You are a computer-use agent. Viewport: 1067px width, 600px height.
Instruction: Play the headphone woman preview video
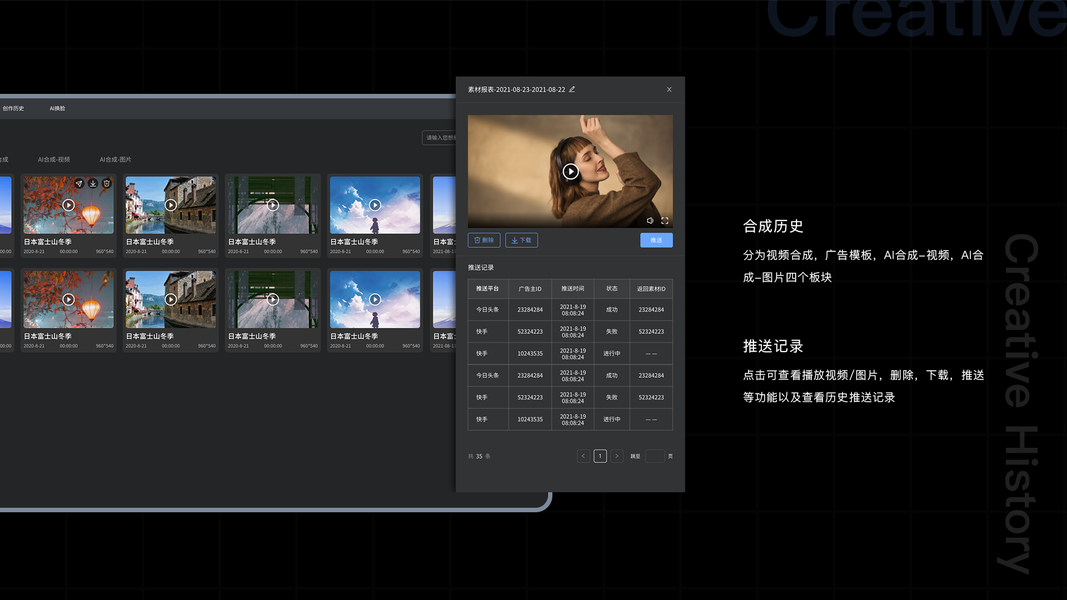click(570, 171)
